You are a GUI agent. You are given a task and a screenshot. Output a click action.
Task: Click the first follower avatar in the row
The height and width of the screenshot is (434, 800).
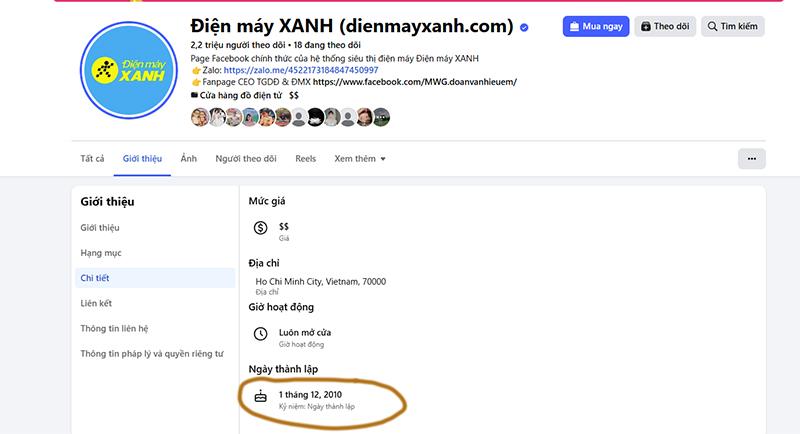coord(199,117)
